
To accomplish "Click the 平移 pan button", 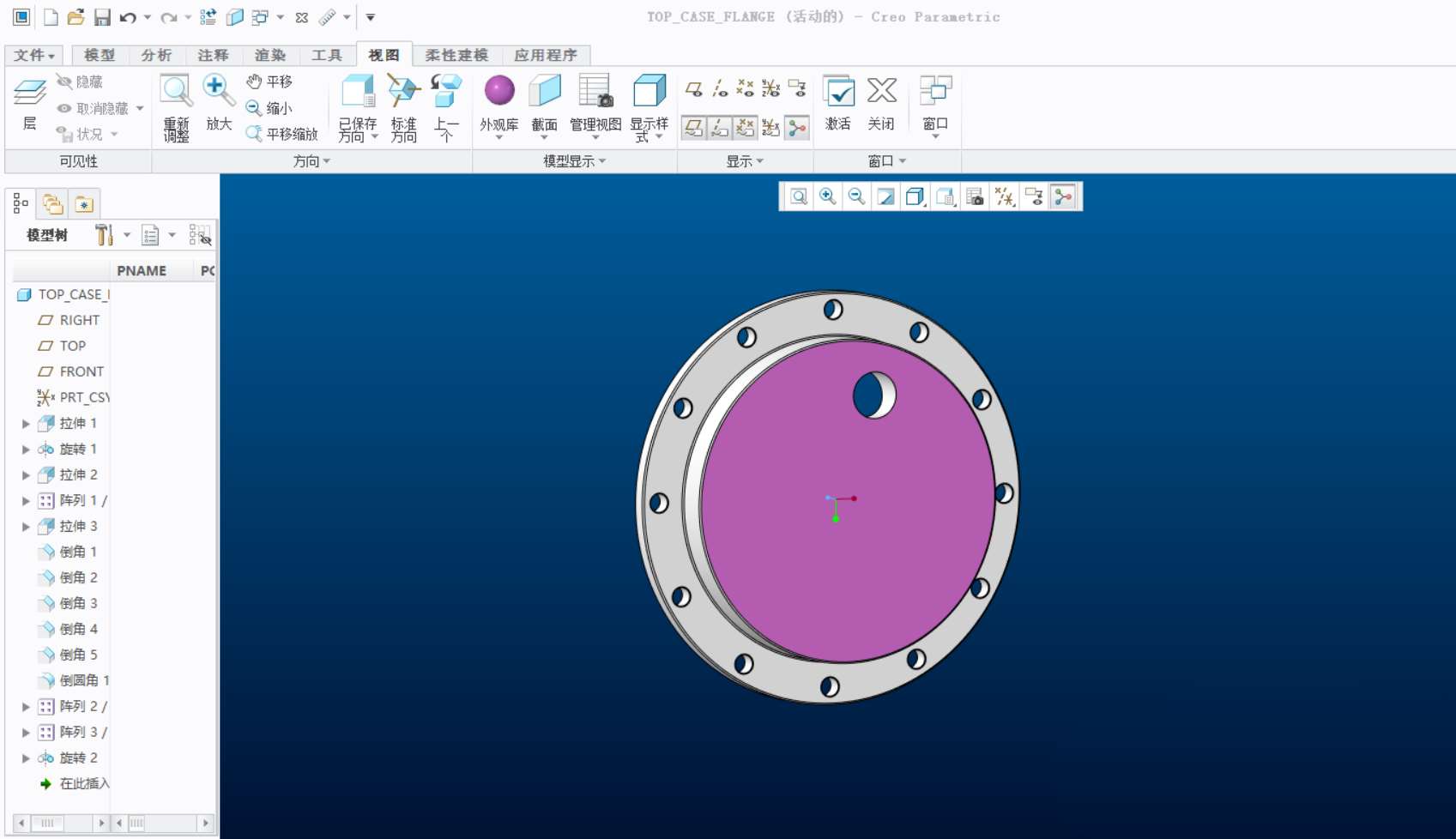I will [269, 81].
